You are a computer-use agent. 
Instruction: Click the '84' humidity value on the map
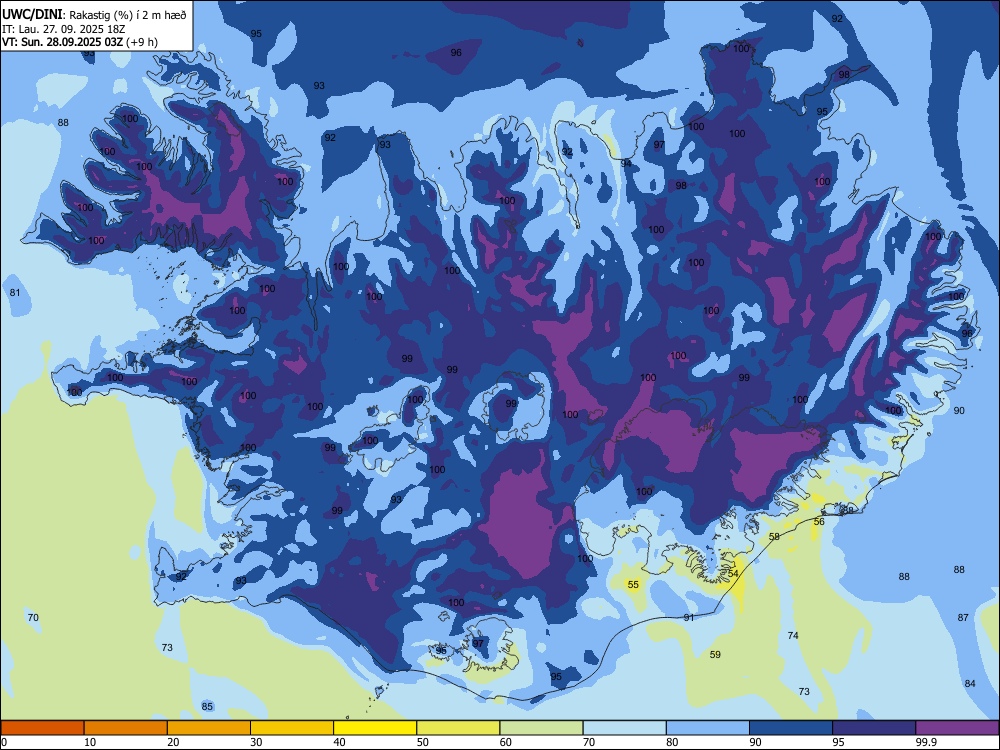tap(970, 683)
